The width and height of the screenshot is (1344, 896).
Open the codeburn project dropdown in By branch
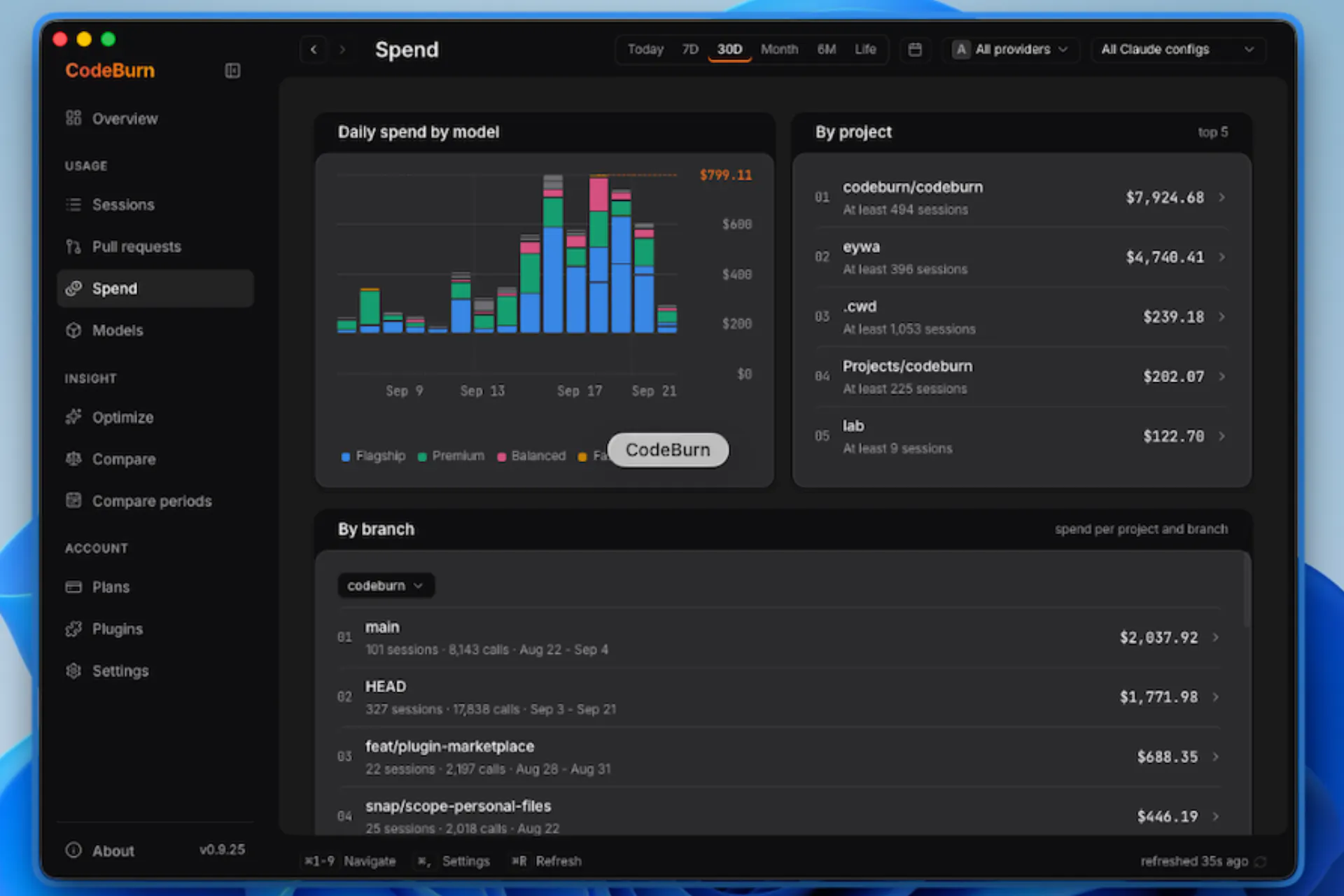coord(386,585)
